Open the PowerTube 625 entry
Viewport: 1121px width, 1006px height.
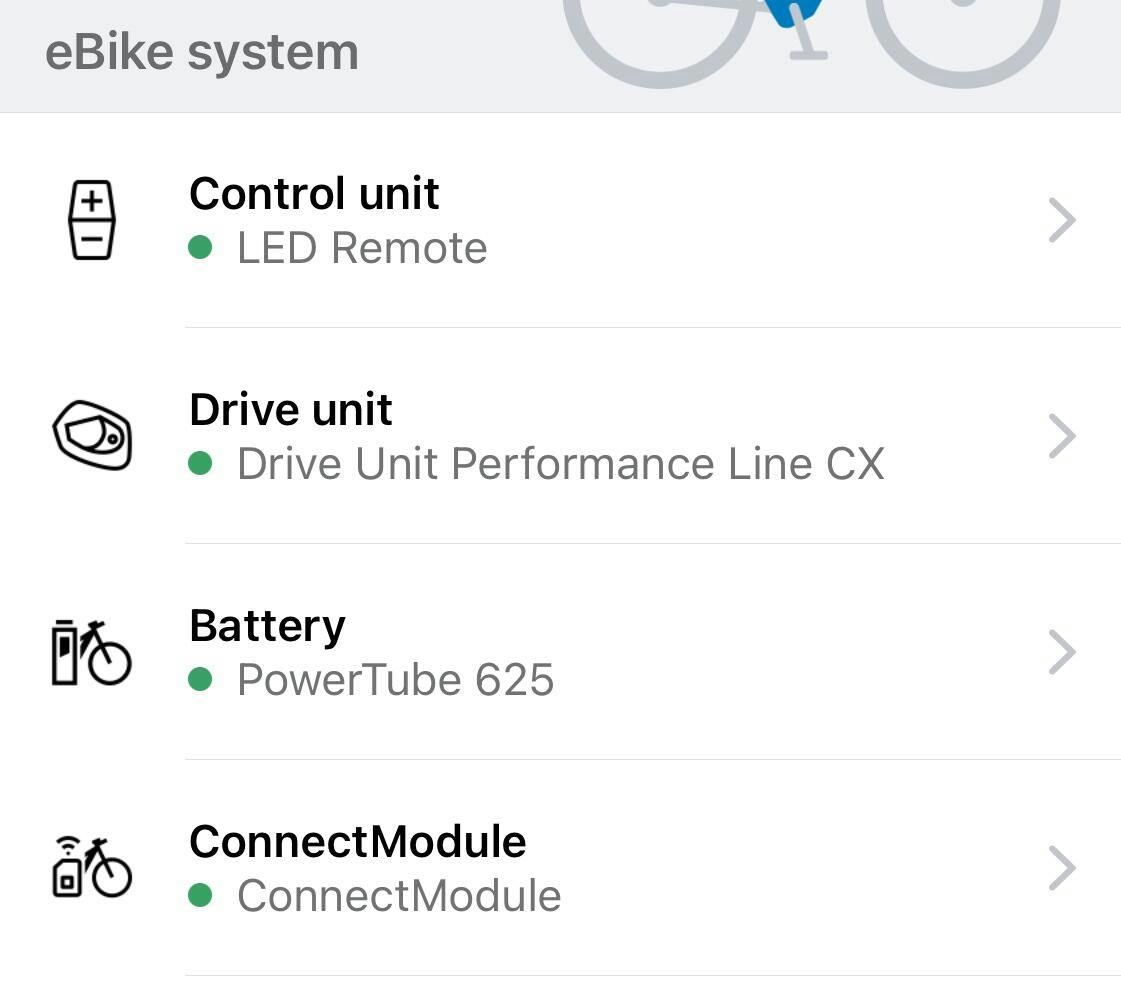395,680
